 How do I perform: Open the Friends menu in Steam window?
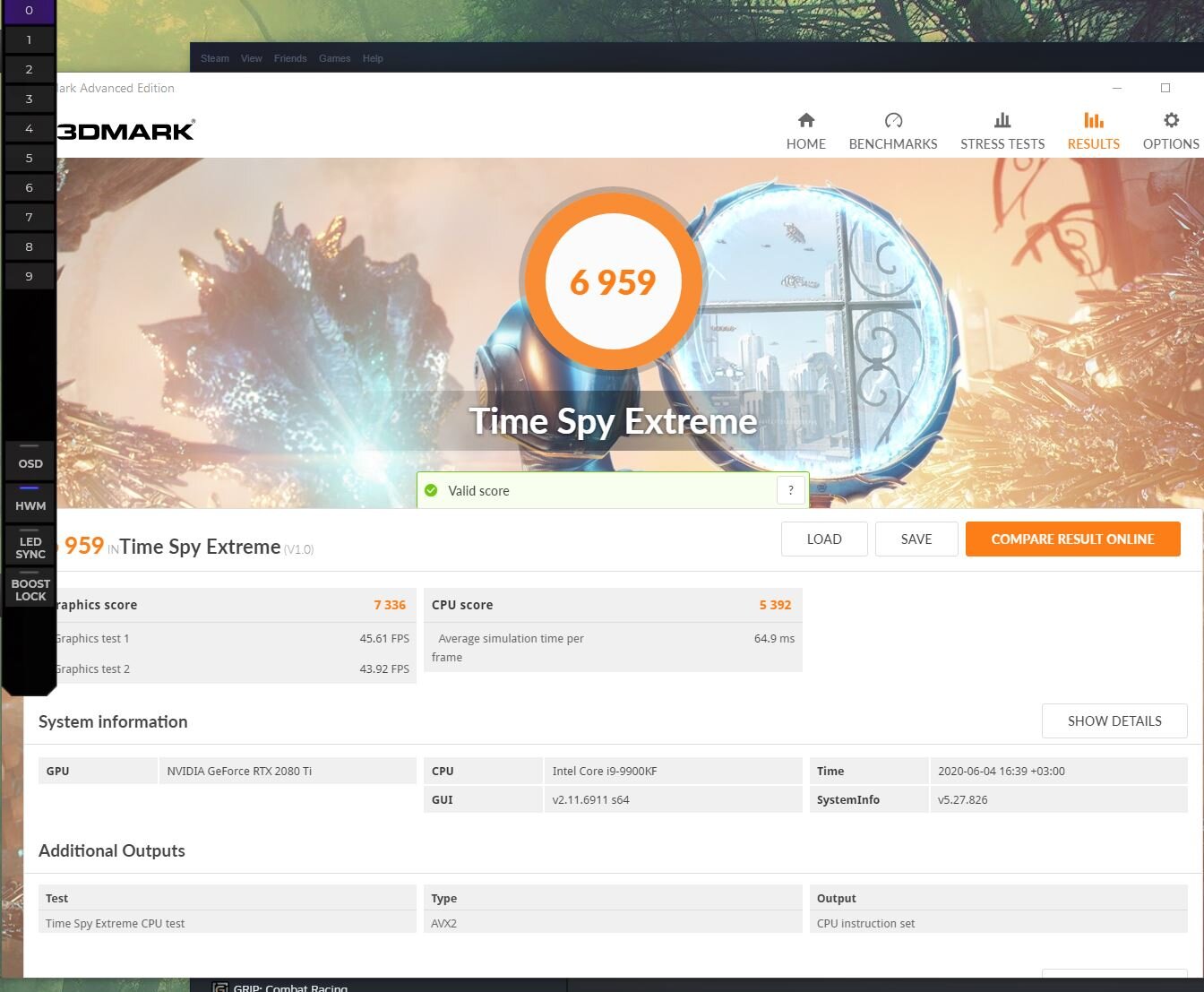click(290, 58)
